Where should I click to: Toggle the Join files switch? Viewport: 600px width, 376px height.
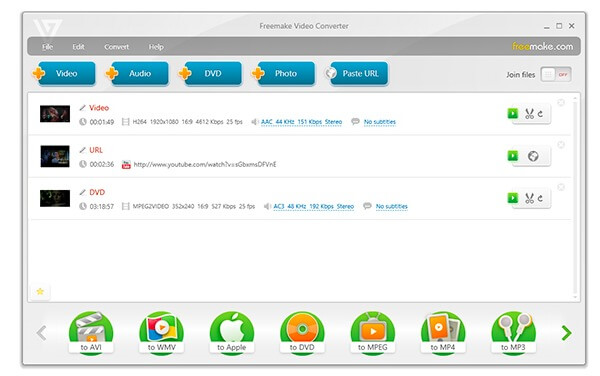click(x=556, y=74)
